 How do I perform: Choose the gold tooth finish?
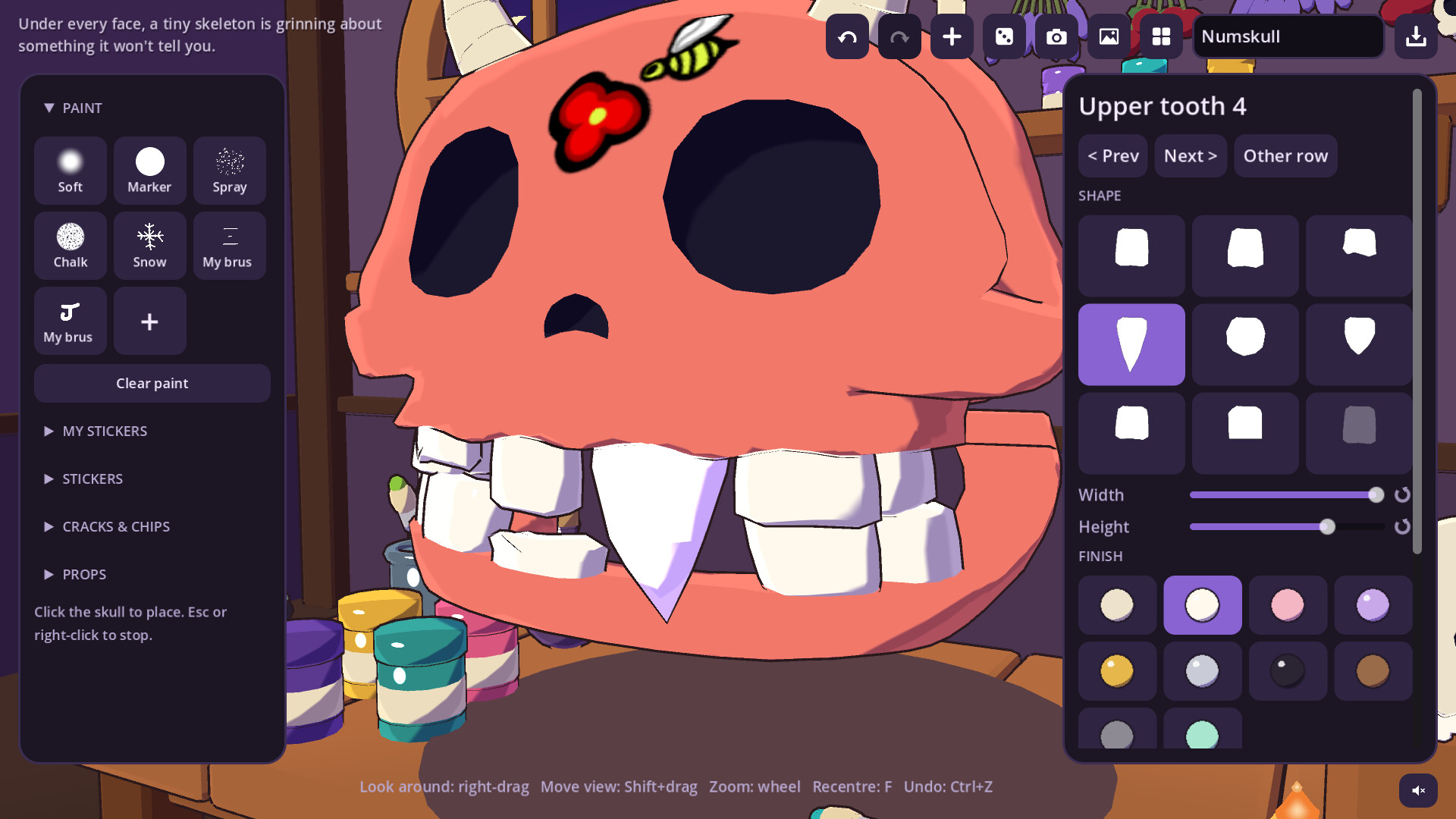[x=1117, y=671]
